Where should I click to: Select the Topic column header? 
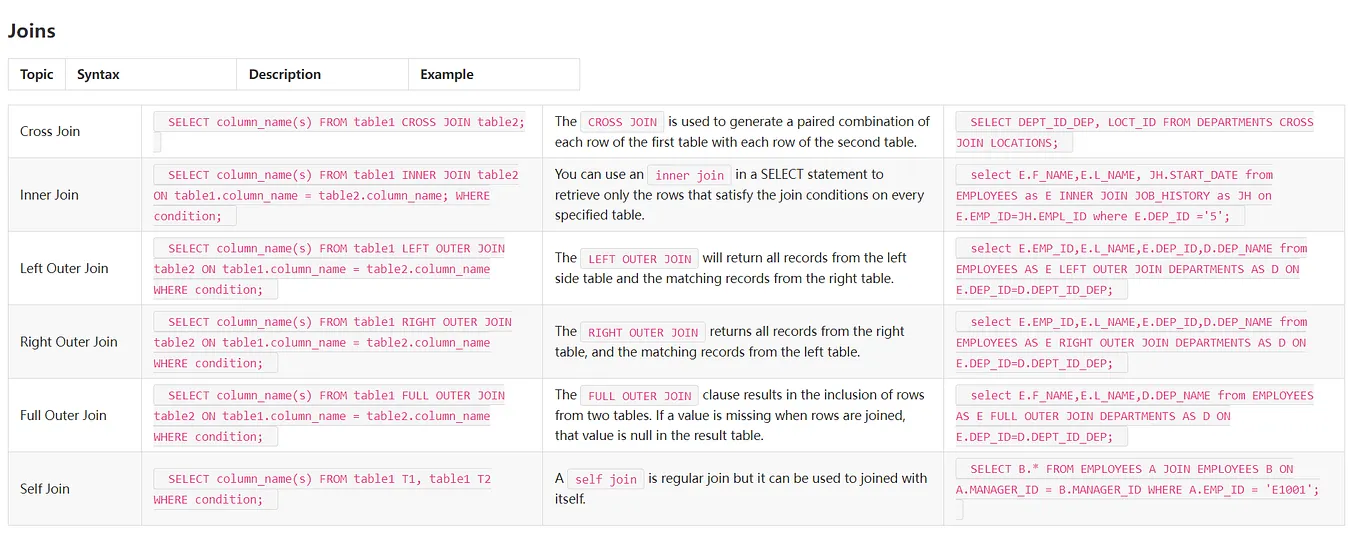(37, 74)
